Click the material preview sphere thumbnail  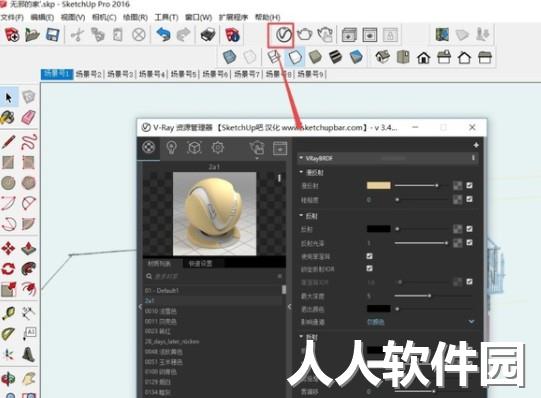[214, 214]
